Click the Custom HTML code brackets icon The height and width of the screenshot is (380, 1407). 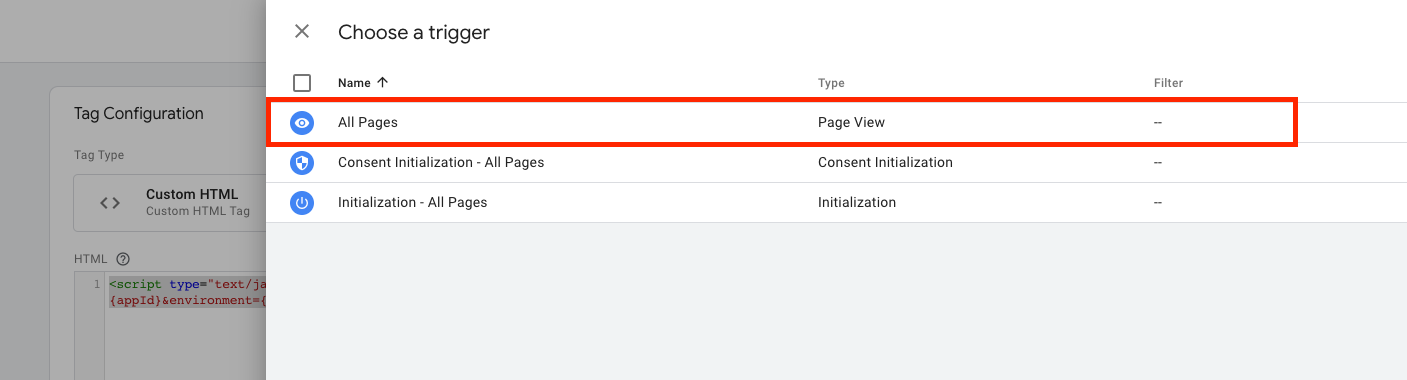pyautogui.click(x=110, y=202)
